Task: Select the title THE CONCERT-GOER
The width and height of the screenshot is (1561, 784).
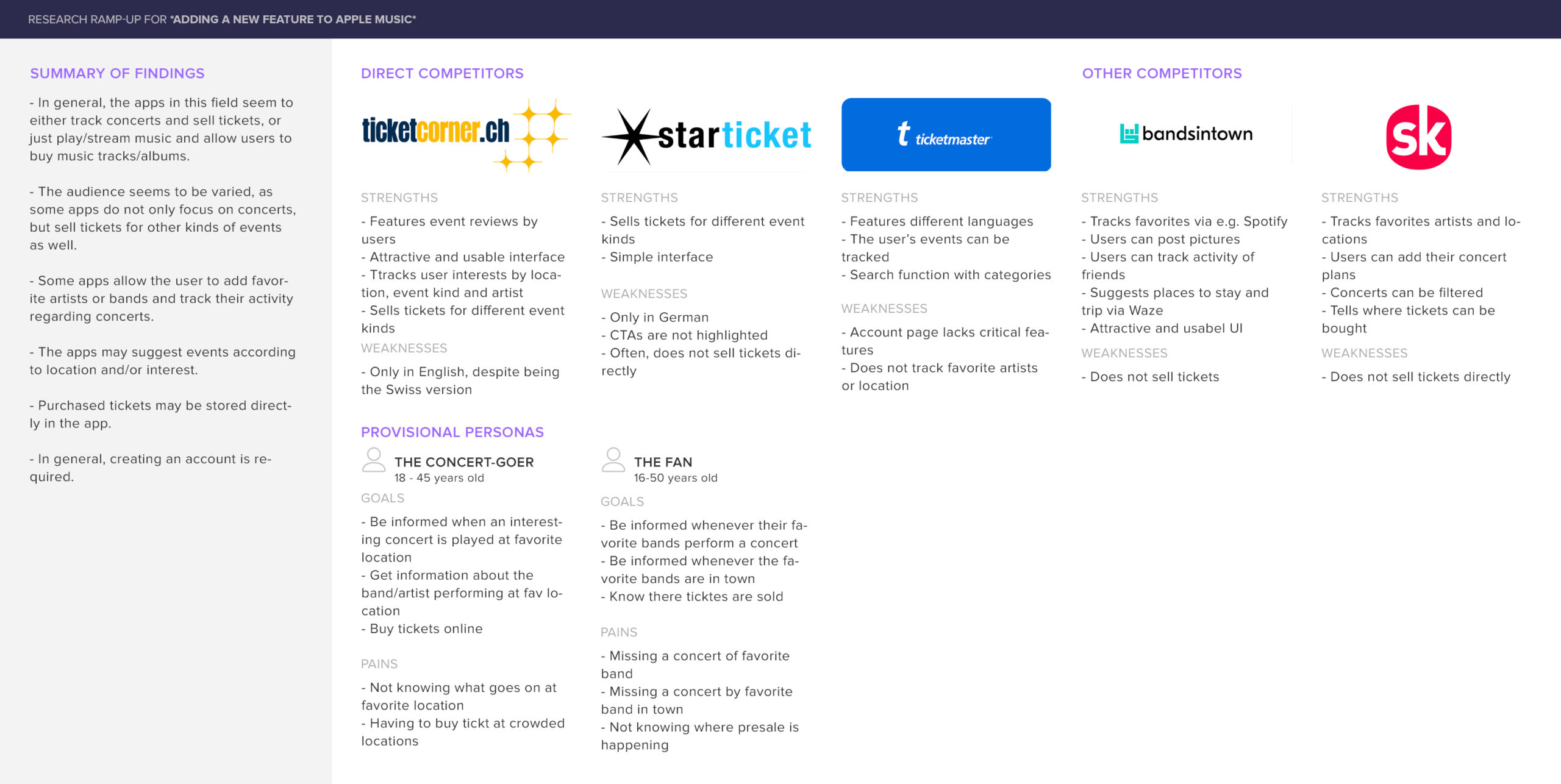Action: point(464,462)
